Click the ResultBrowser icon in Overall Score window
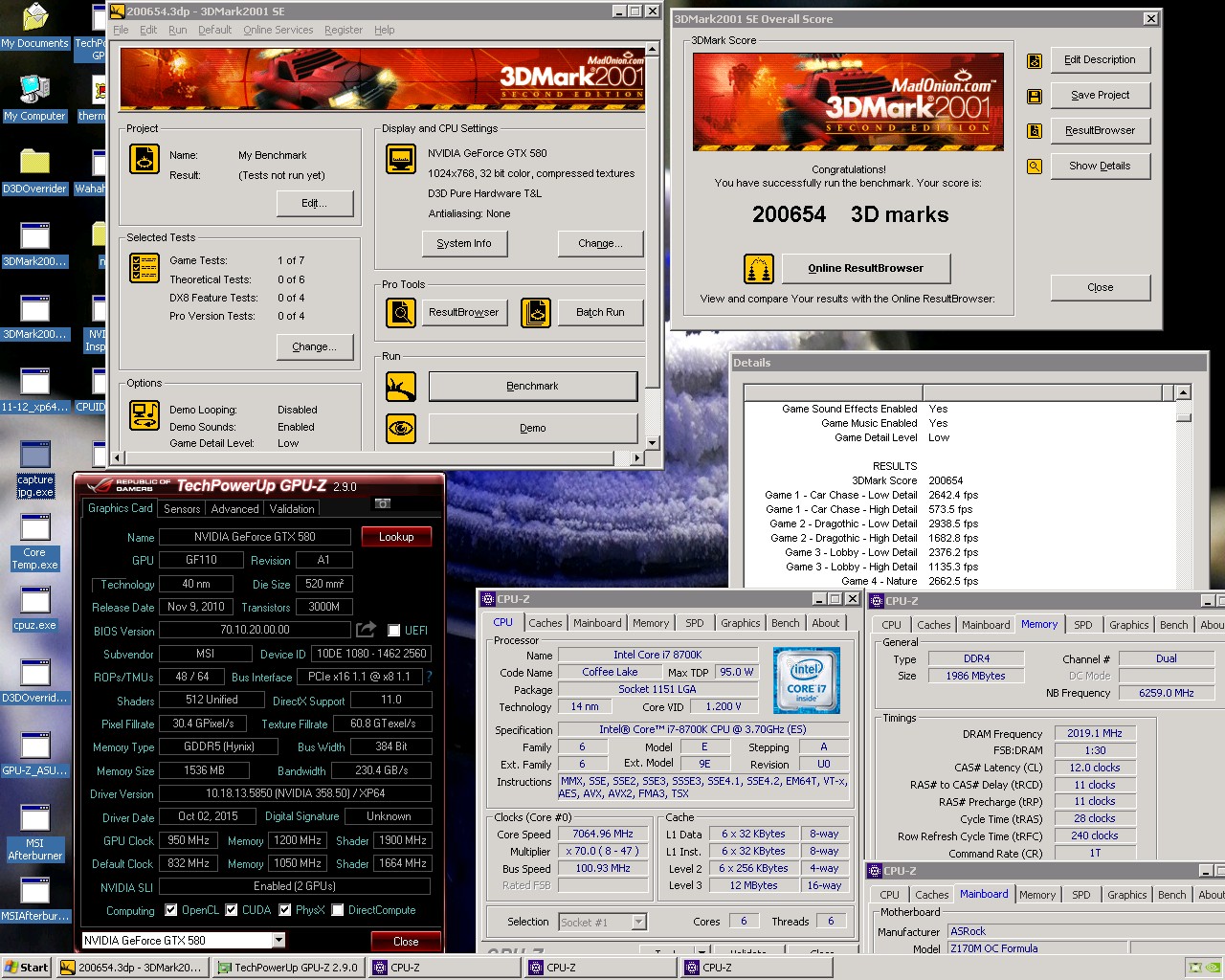The width and height of the screenshot is (1225, 980). click(1035, 131)
